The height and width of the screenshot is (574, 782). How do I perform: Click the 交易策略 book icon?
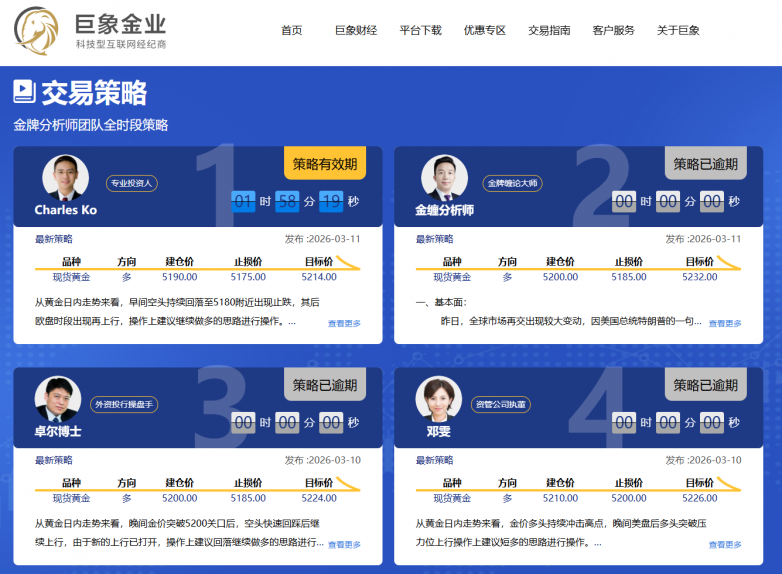pos(24,92)
